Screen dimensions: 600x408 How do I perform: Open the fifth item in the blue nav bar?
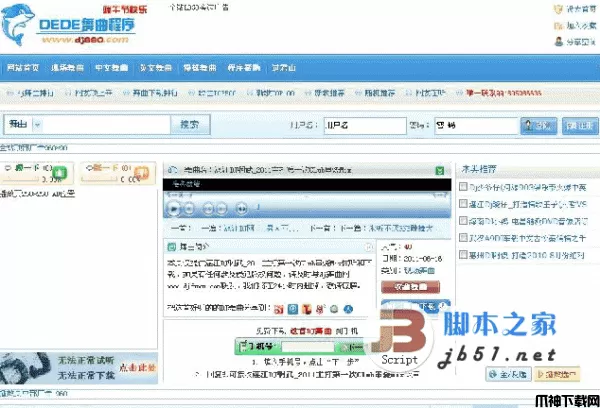point(200,68)
